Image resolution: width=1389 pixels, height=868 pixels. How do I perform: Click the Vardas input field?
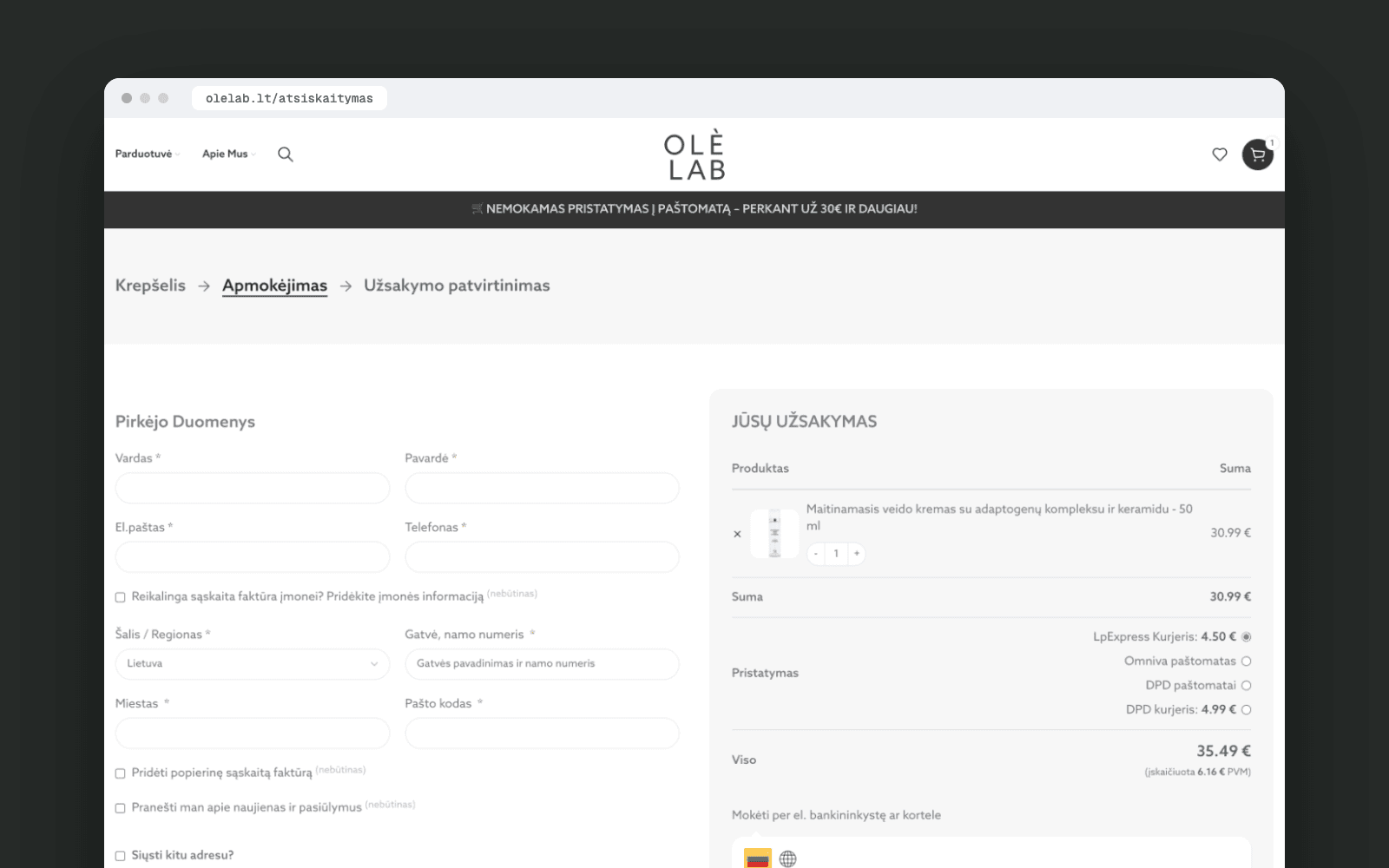coord(253,488)
